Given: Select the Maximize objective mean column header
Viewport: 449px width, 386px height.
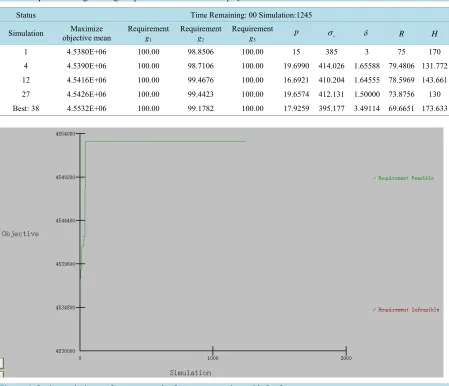Looking at the screenshot, I should [x=87, y=33].
